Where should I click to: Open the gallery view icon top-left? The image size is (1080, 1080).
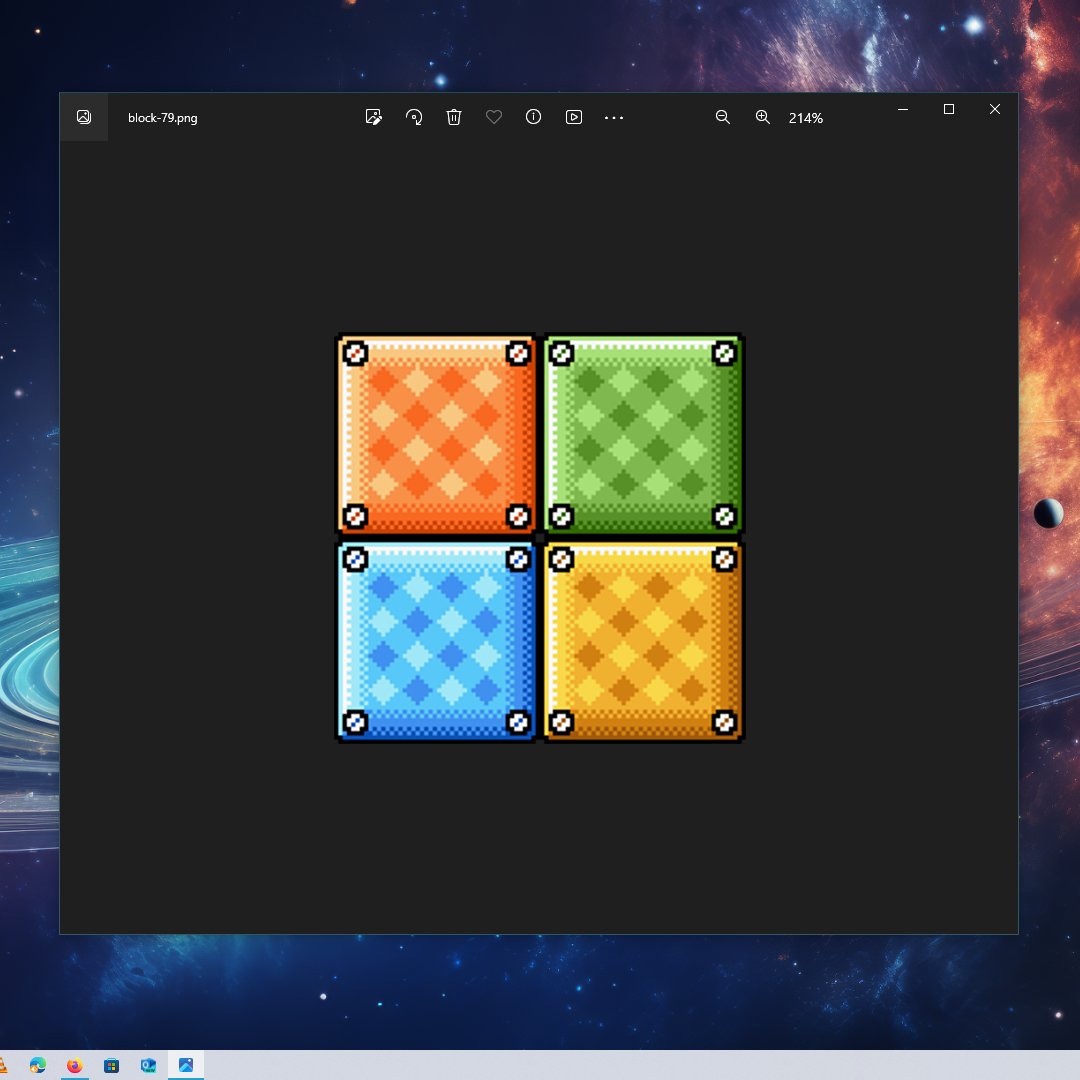click(x=84, y=116)
